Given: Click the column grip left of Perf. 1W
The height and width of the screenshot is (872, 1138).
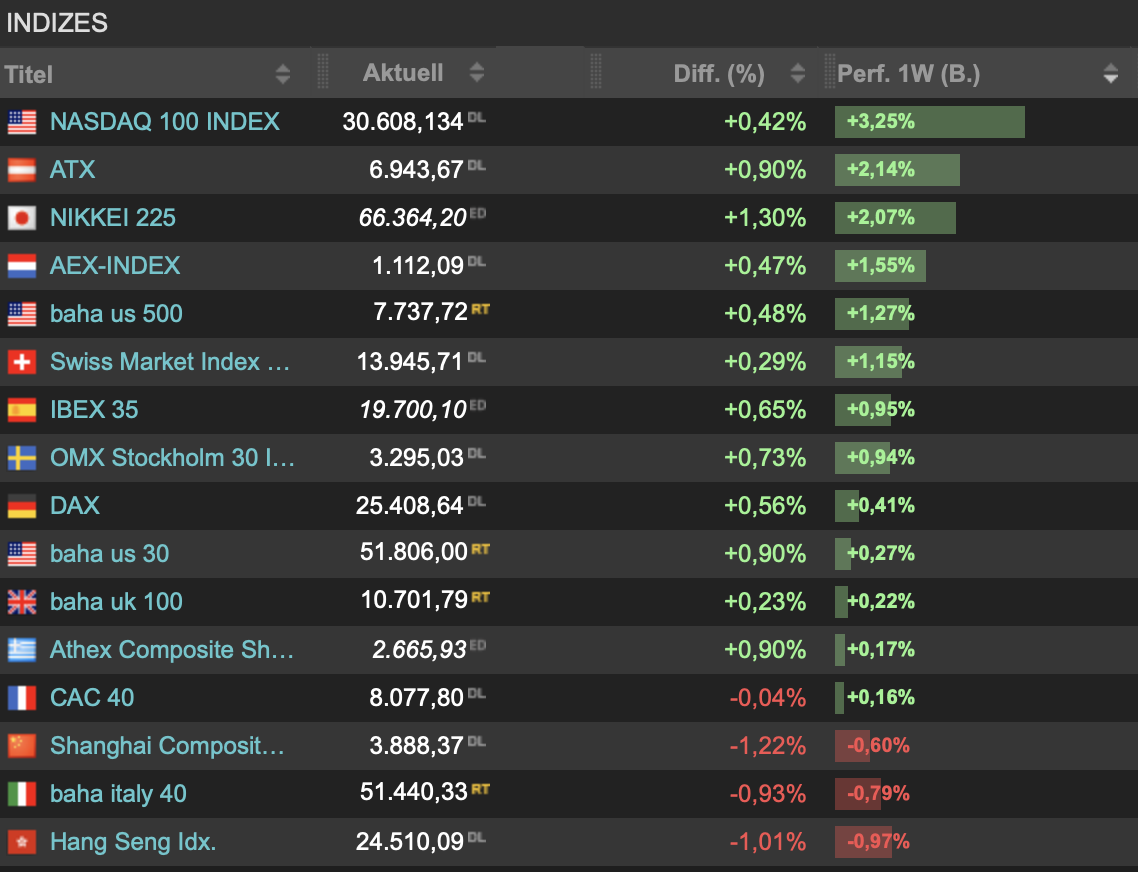Looking at the screenshot, I should click(830, 72).
